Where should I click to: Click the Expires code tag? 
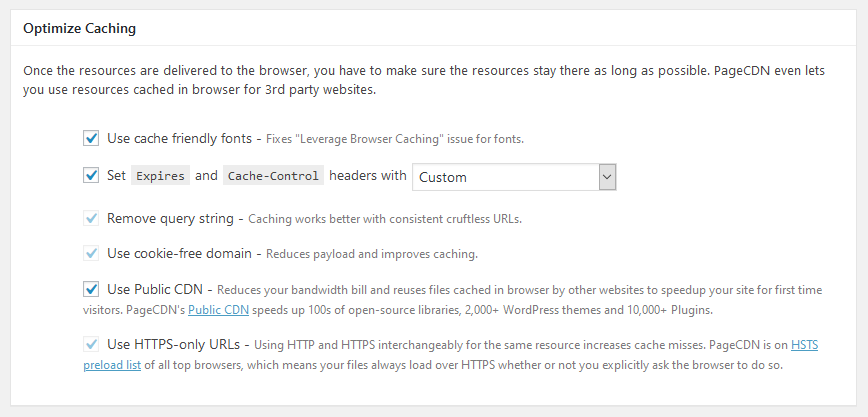(160, 176)
